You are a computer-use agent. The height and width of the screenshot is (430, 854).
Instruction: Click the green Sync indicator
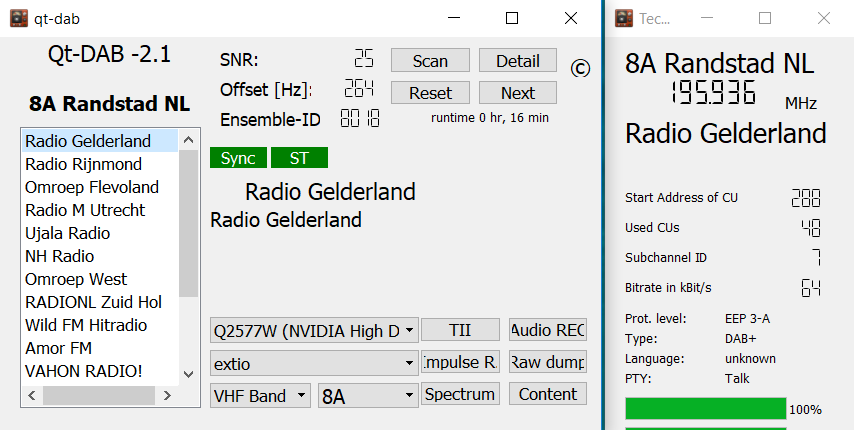pyautogui.click(x=239, y=158)
